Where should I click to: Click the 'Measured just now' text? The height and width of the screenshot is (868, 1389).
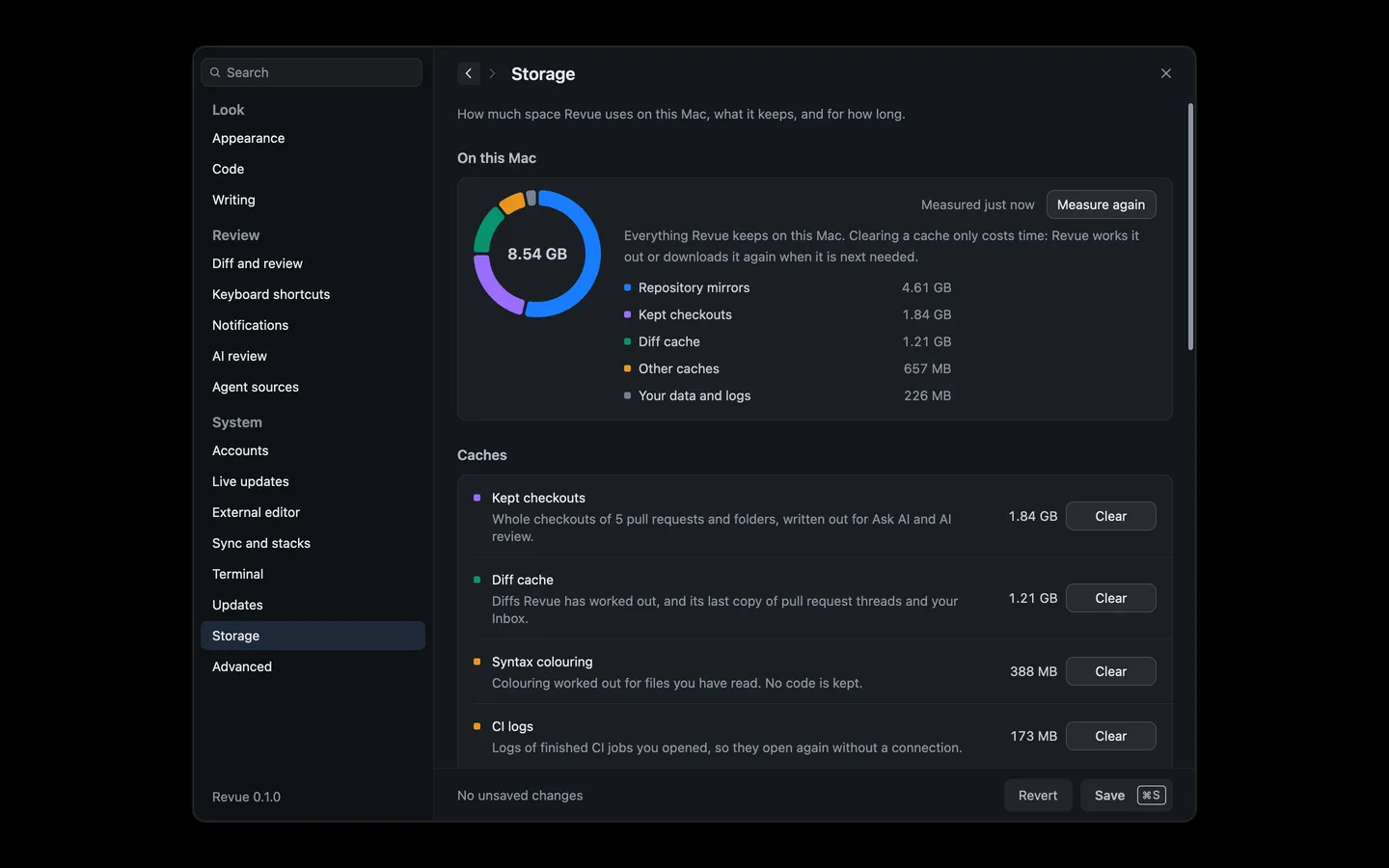coord(977,204)
